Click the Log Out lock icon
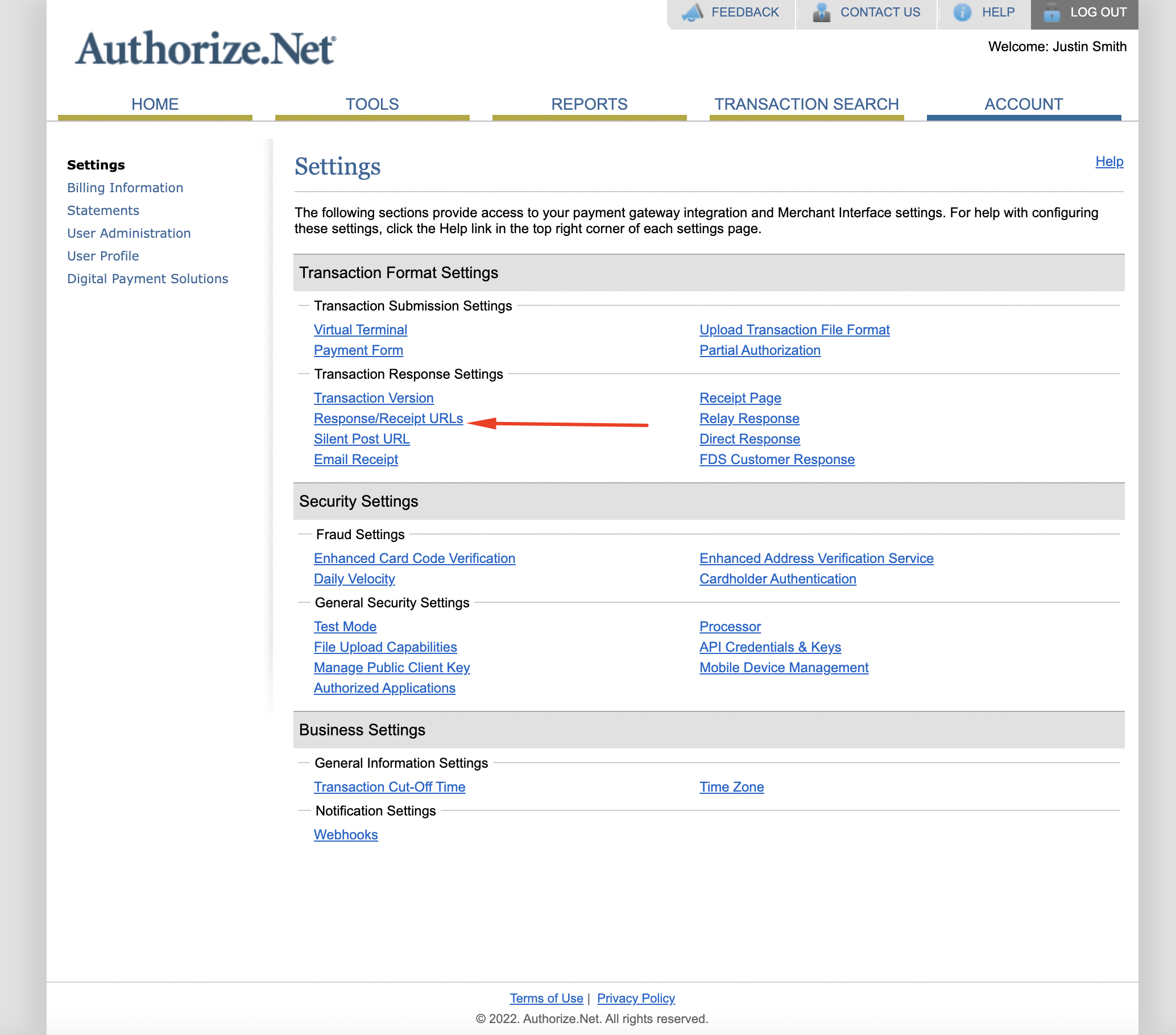 1051,13
